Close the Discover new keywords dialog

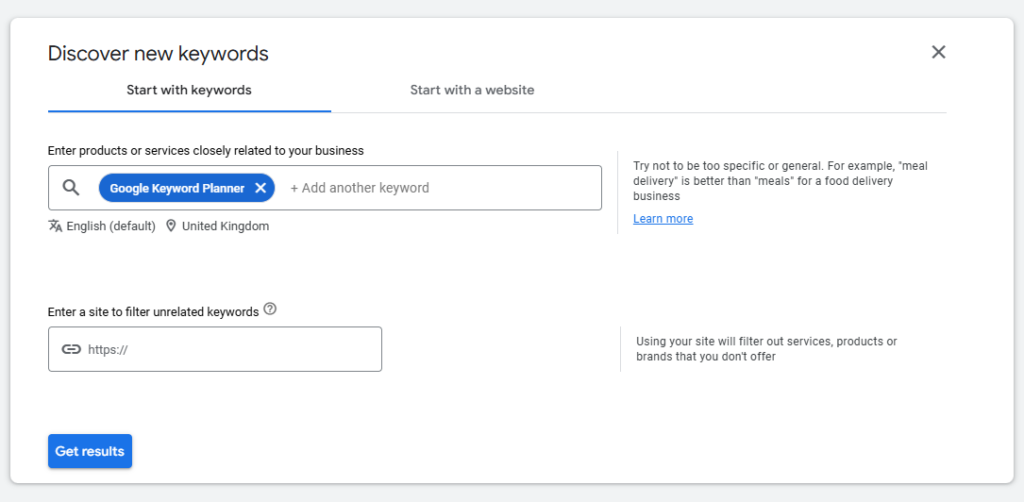(x=938, y=52)
